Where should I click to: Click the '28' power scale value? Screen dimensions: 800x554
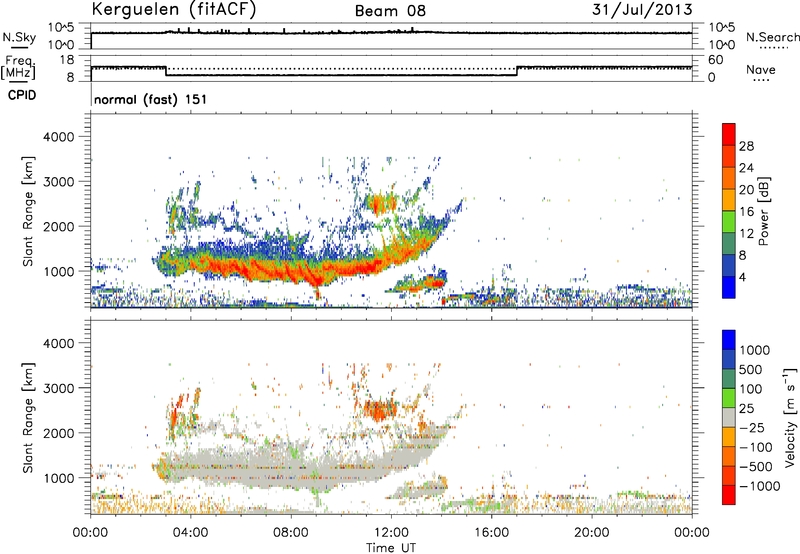(x=746, y=146)
